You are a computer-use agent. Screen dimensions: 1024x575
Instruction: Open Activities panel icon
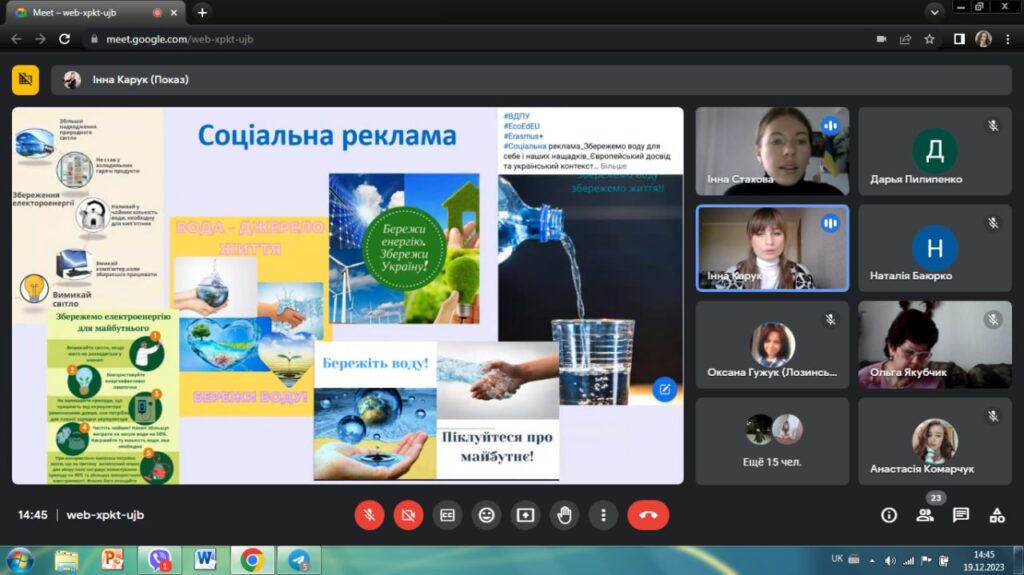(x=997, y=515)
